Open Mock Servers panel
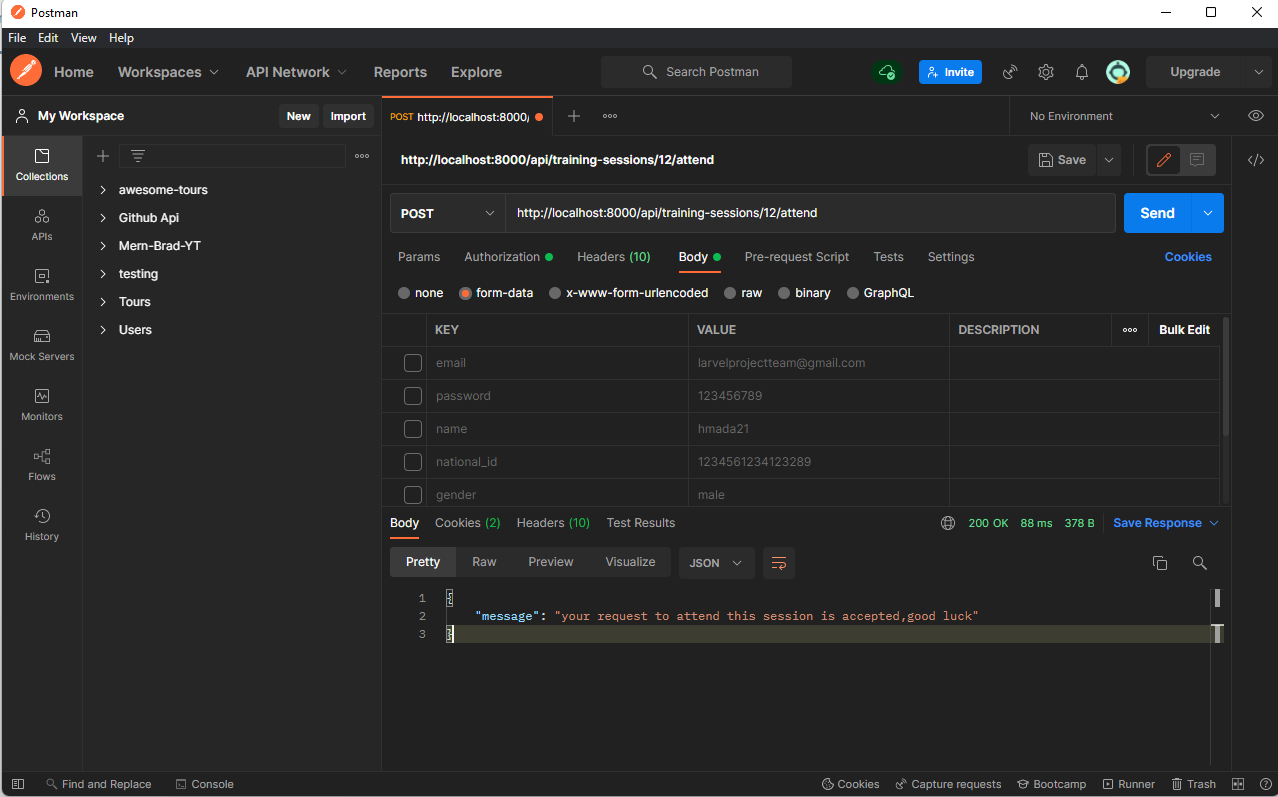The width and height of the screenshot is (1278, 797). pyautogui.click(x=41, y=347)
